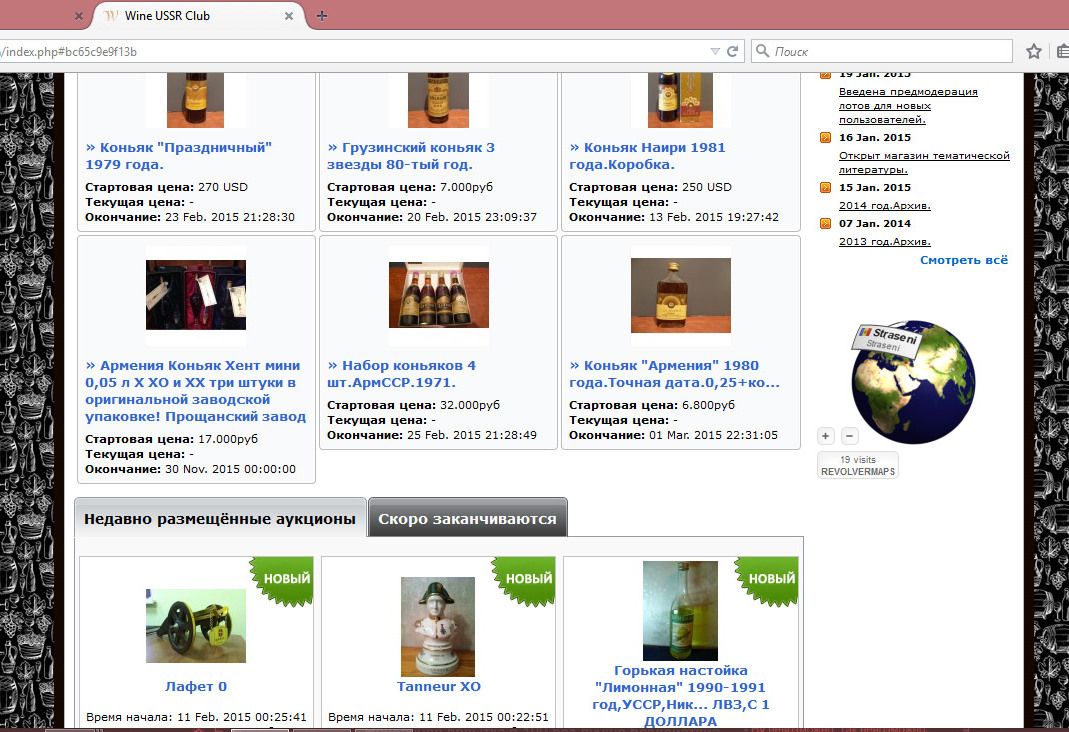Close the Wine USSR Club tab
Viewport: 1069px width, 732px height.
289,16
